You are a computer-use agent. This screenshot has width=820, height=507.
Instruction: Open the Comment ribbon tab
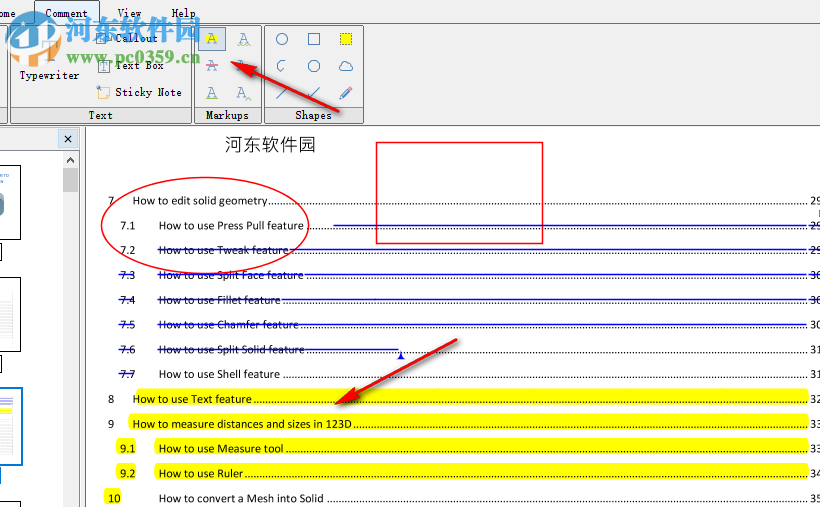point(66,13)
